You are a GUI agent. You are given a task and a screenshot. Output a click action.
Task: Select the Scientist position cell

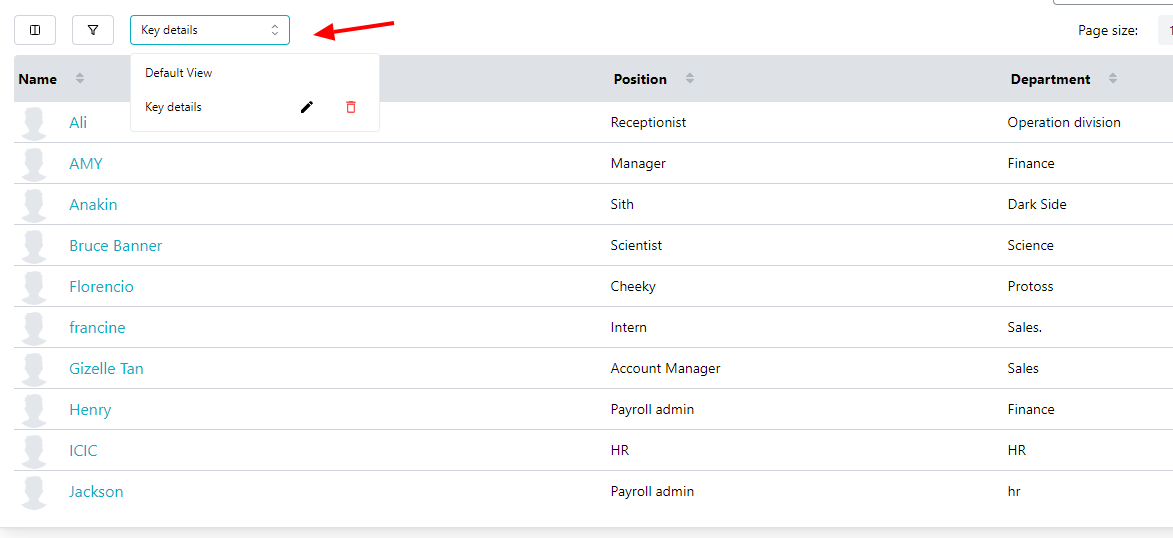[637, 245]
